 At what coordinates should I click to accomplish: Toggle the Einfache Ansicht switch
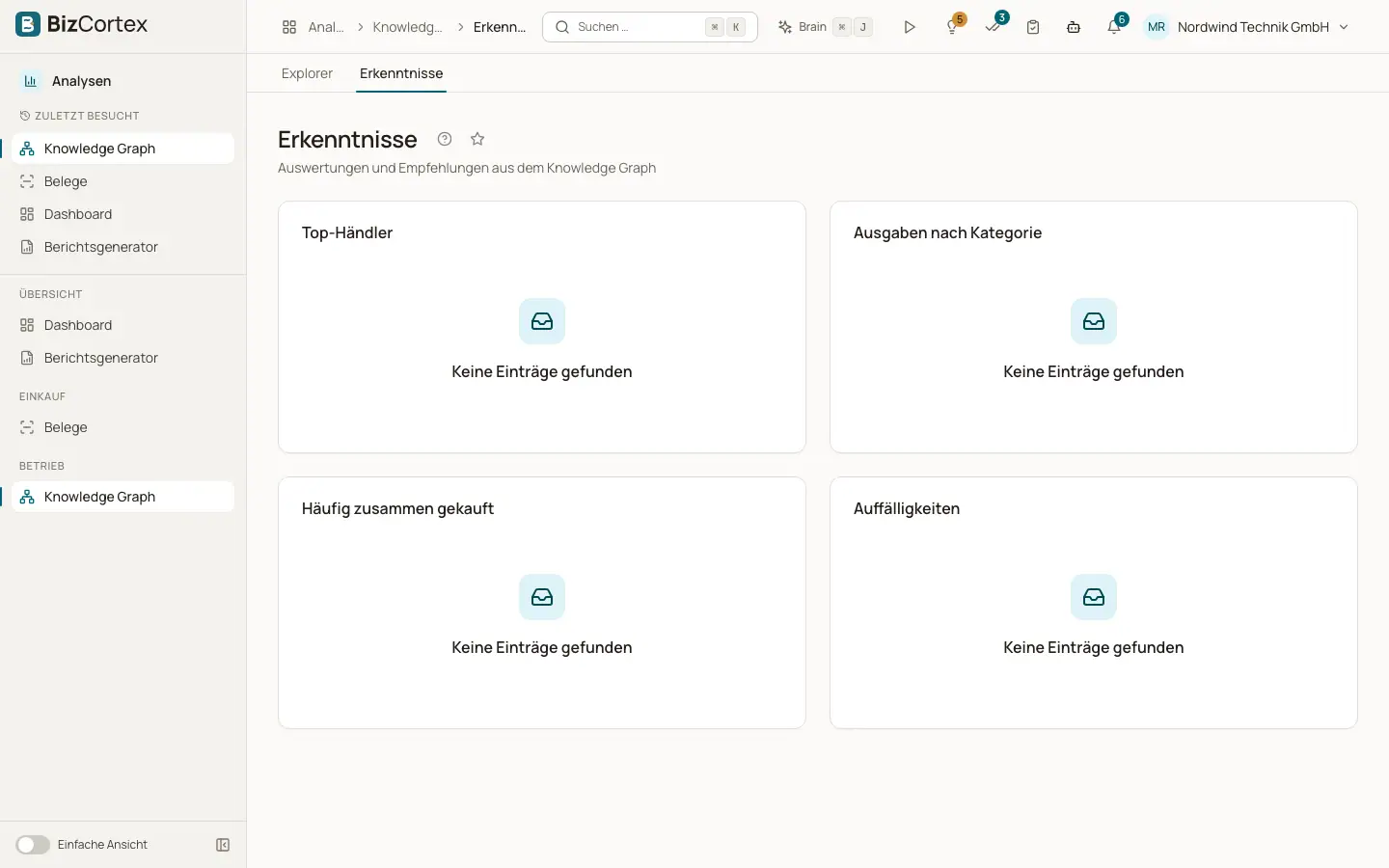coord(33,845)
